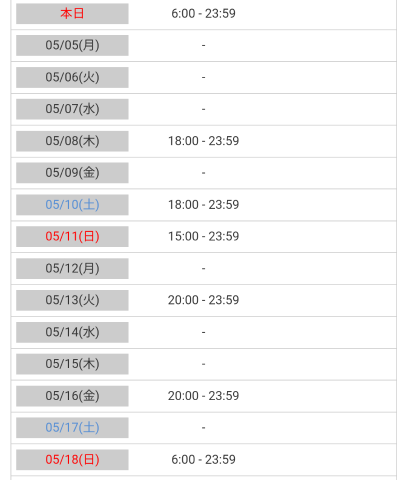Viewport: 407px width, 480px height.
Task: Click the 05/15(木) date label
Action: (72, 364)
